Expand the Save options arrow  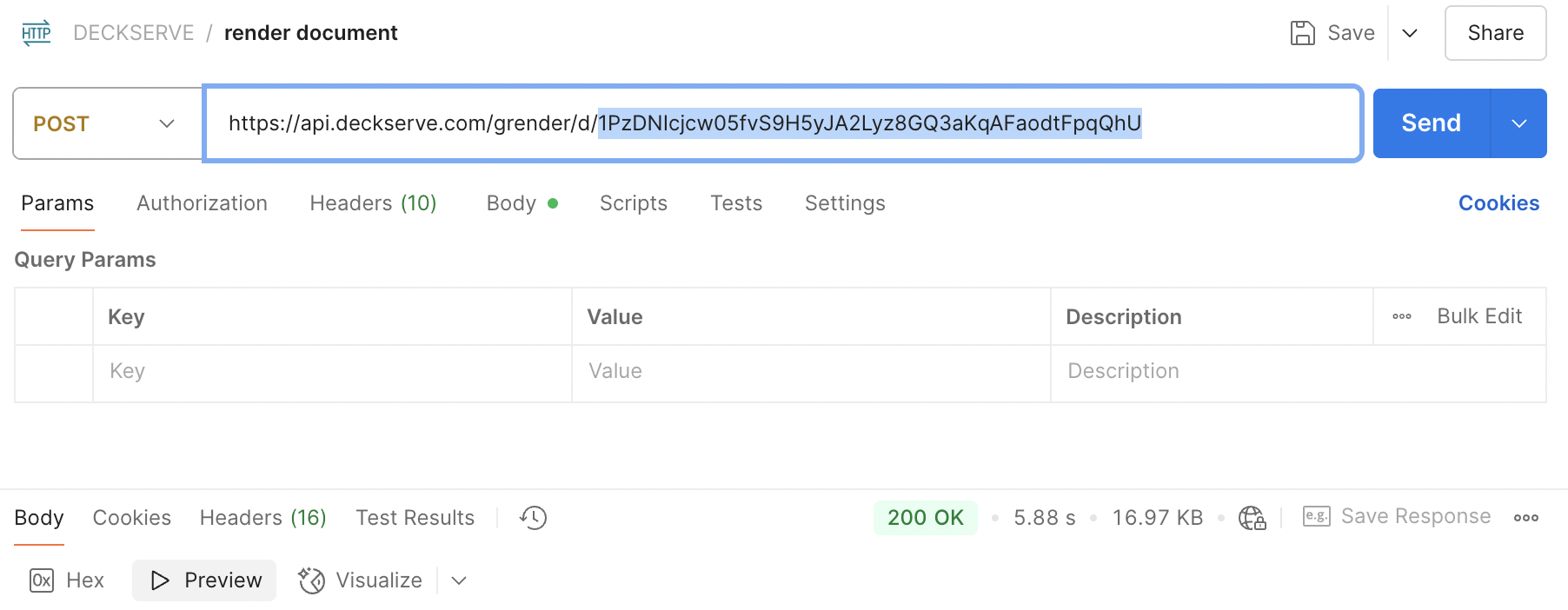tap(1410, 33)
